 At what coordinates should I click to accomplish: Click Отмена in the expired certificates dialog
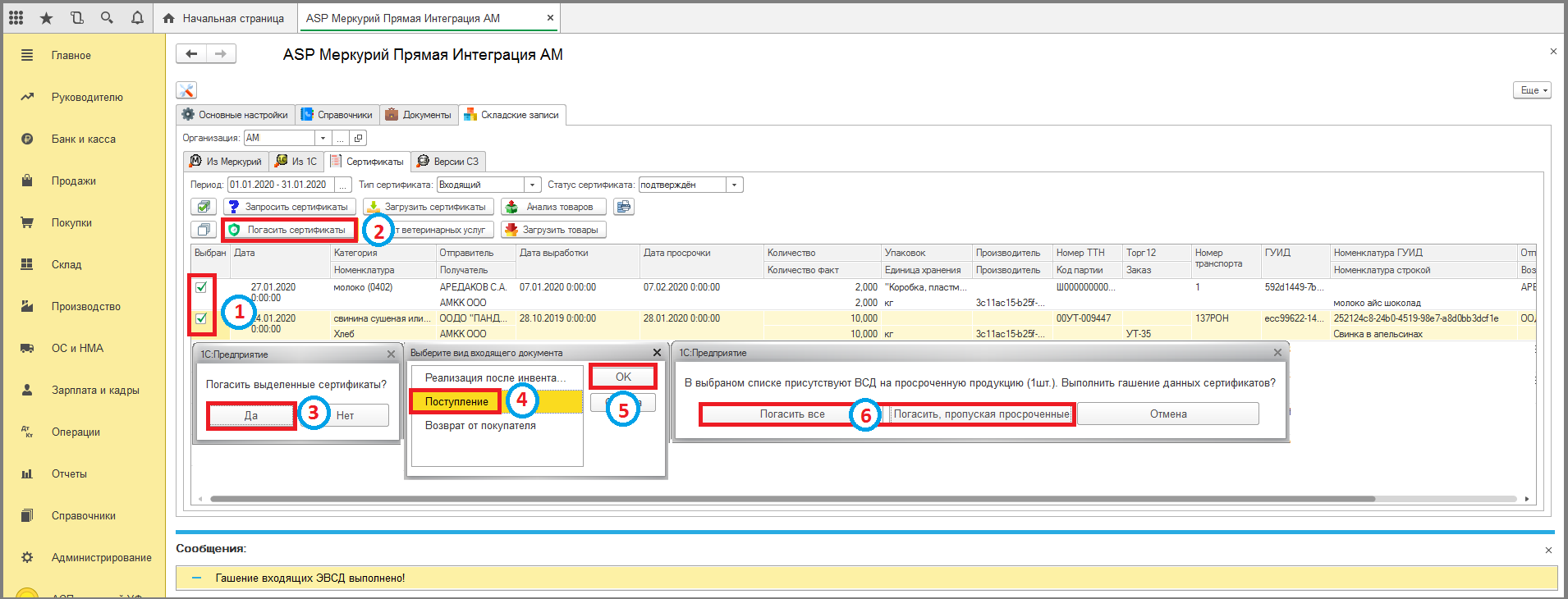pyautogui.click(x=1168, y=414)
